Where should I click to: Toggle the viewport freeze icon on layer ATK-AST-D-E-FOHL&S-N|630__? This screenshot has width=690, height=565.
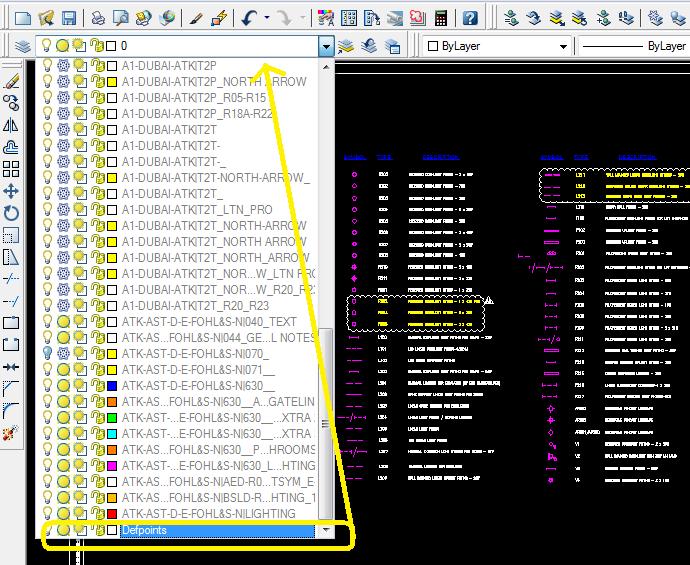[x=80, y=385]
